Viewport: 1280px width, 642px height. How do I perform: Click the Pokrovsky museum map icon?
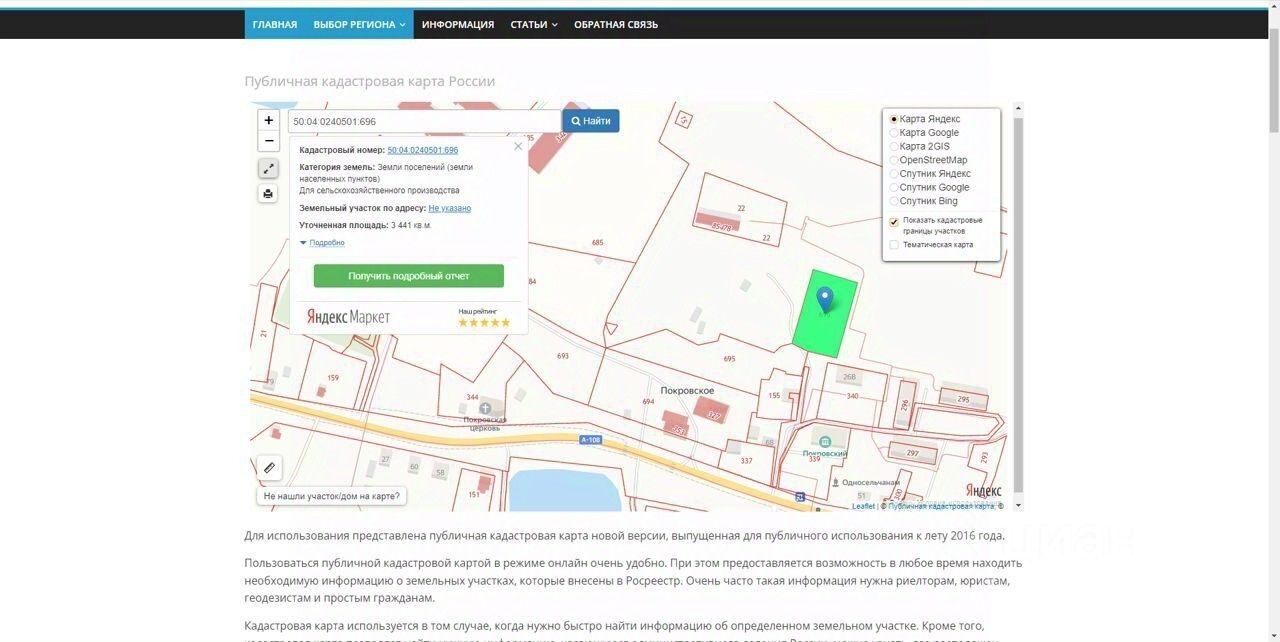(825, 441)
